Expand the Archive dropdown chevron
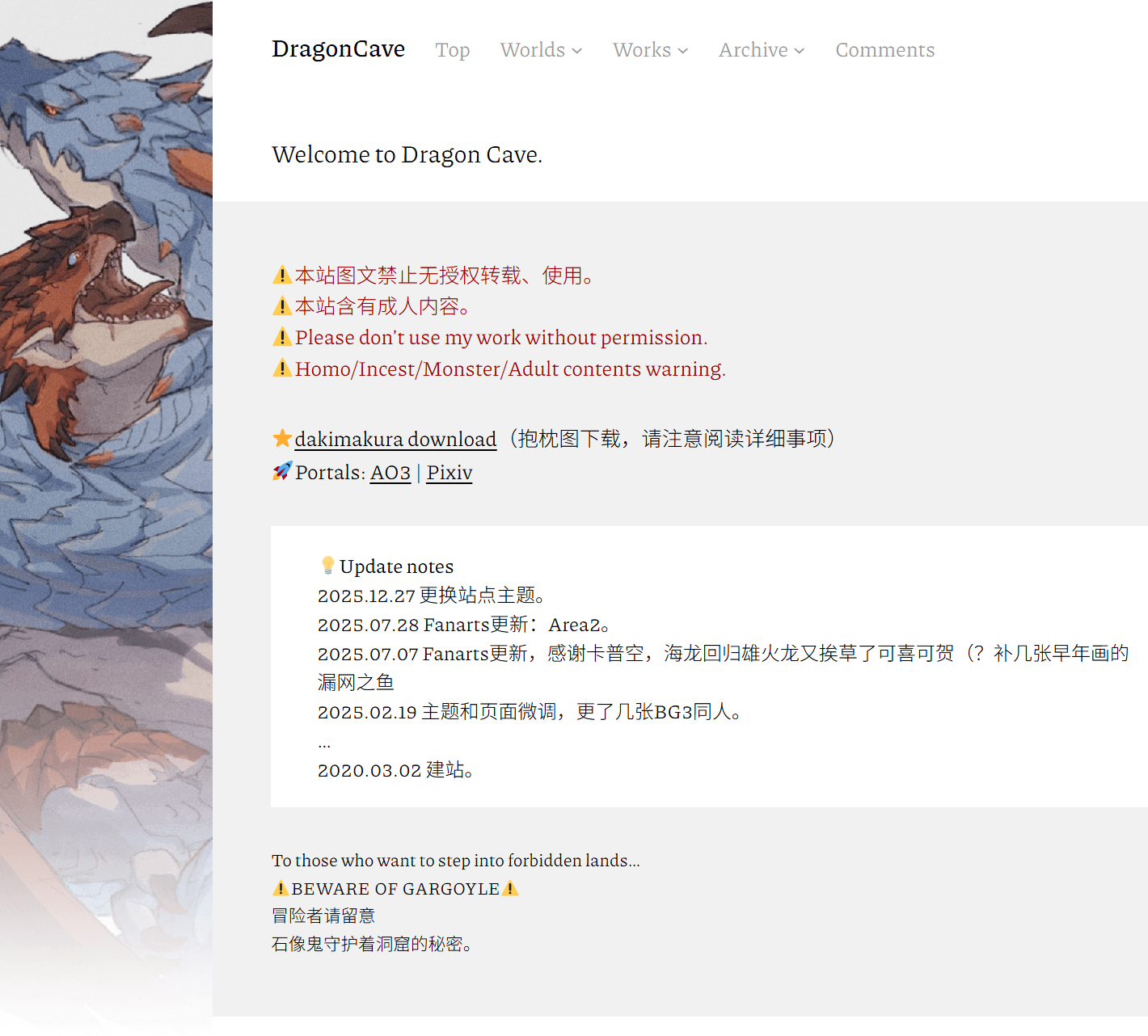The image size is (1148, 1036). point(800,51)
